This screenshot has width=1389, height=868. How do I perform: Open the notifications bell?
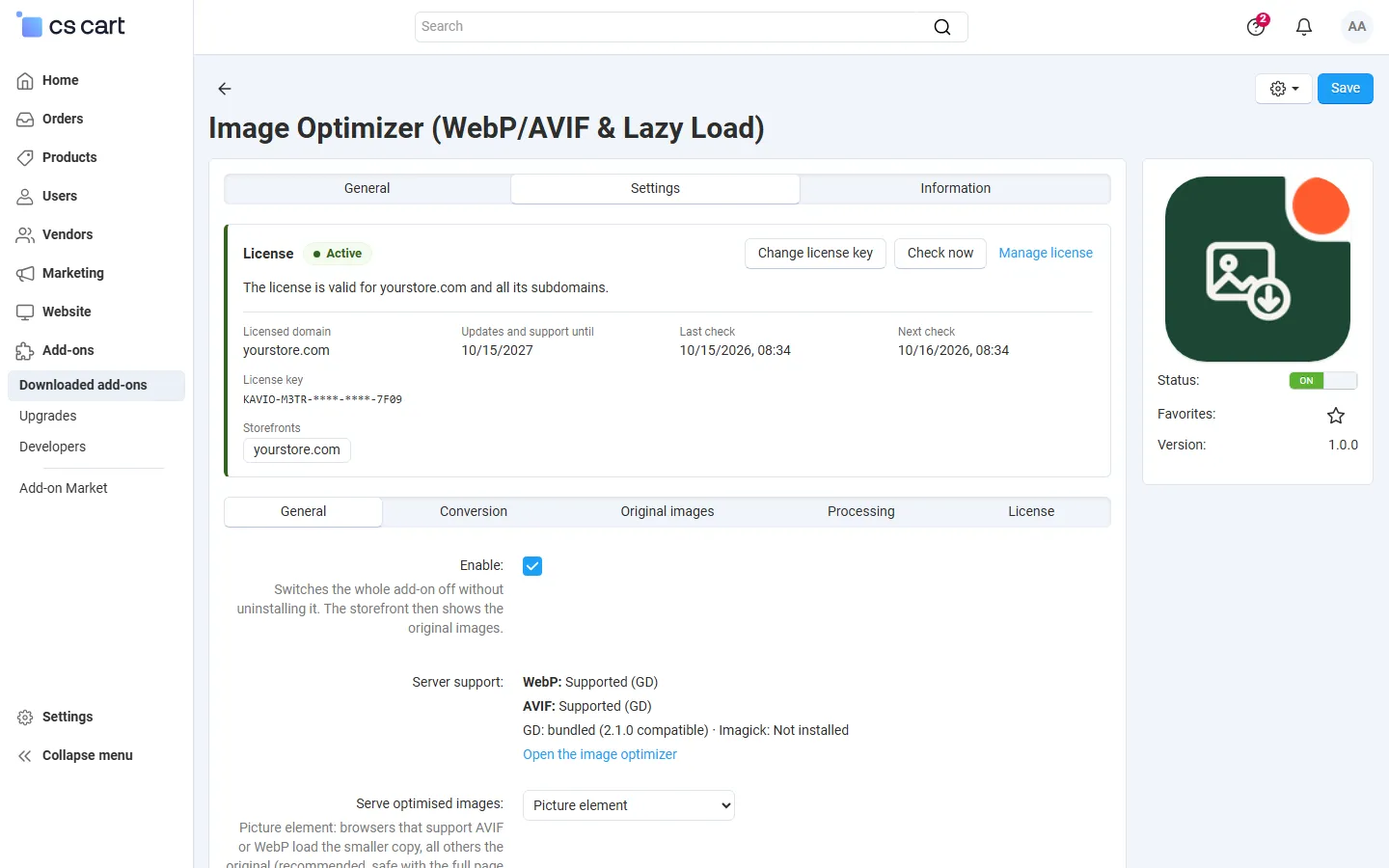1304,27
